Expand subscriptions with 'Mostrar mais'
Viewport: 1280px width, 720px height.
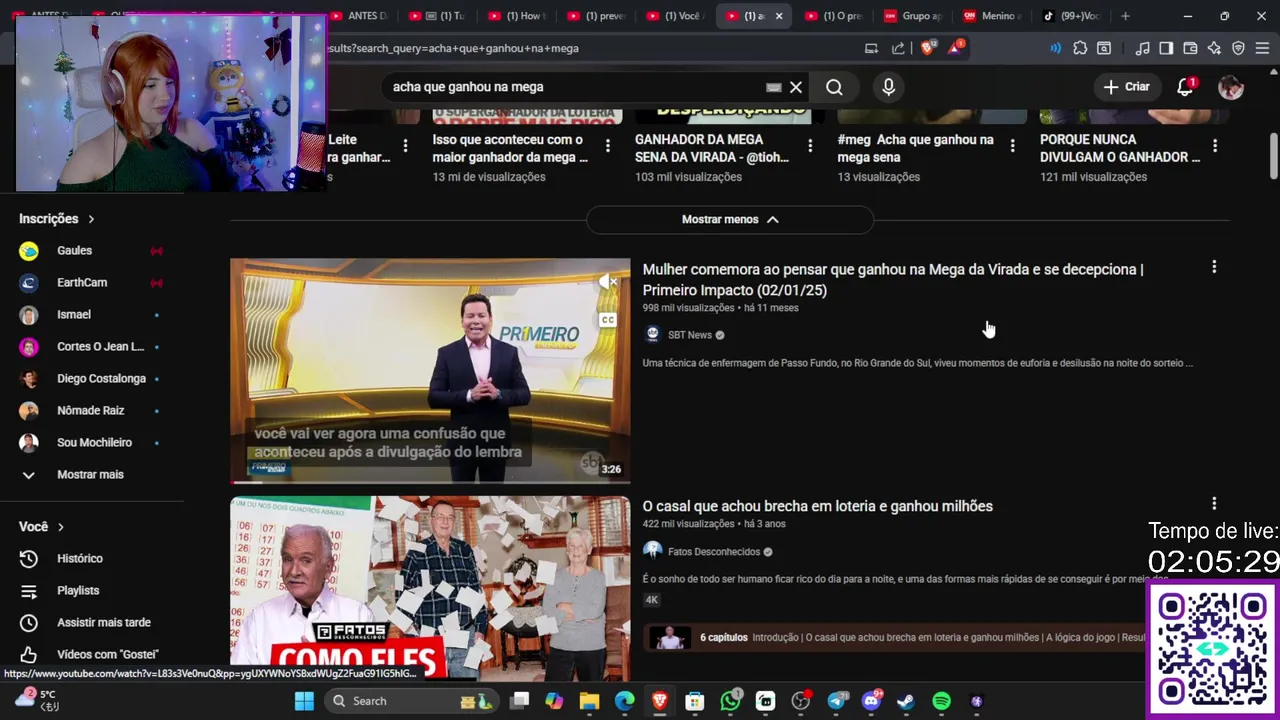coord(91,474)
